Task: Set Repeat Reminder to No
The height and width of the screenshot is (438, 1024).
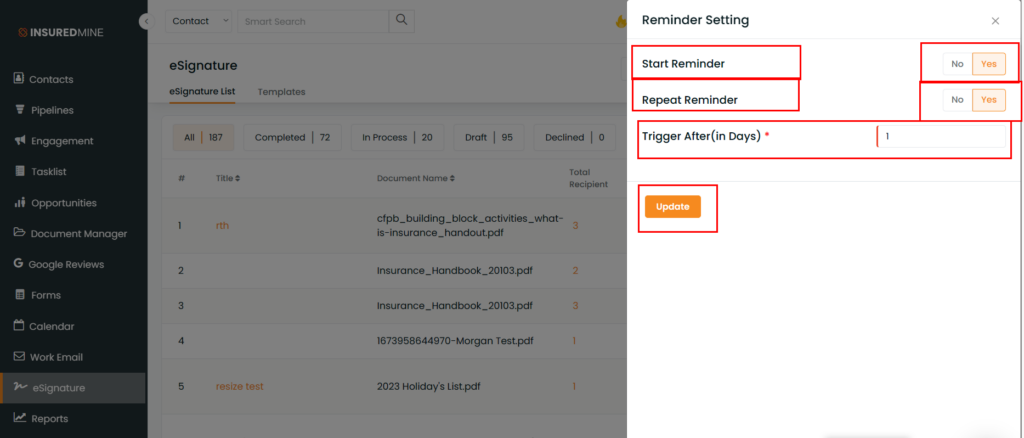Action: click(957, 100)
